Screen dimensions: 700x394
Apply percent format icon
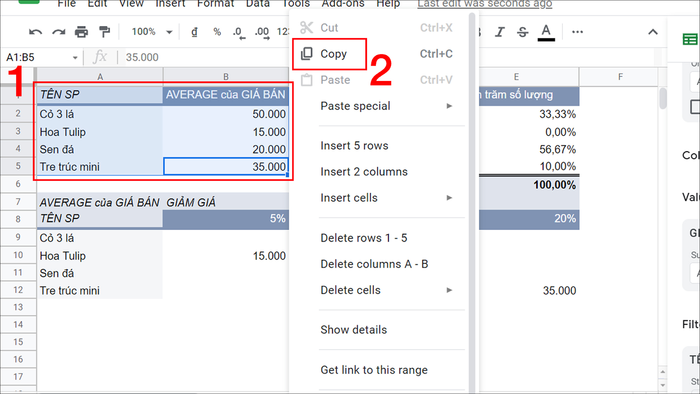tap(217, 32)
